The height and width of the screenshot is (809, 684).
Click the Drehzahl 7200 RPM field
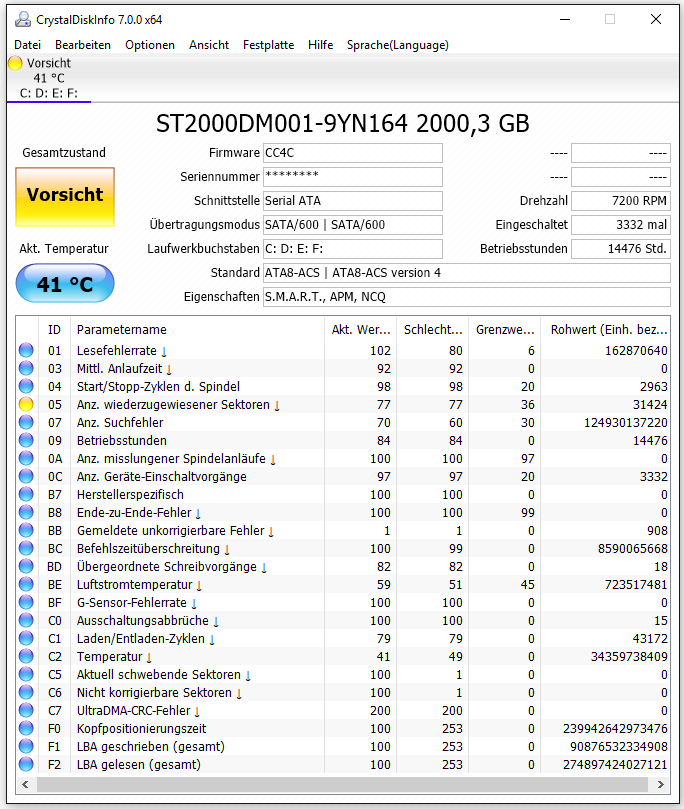tap(621, 201)
